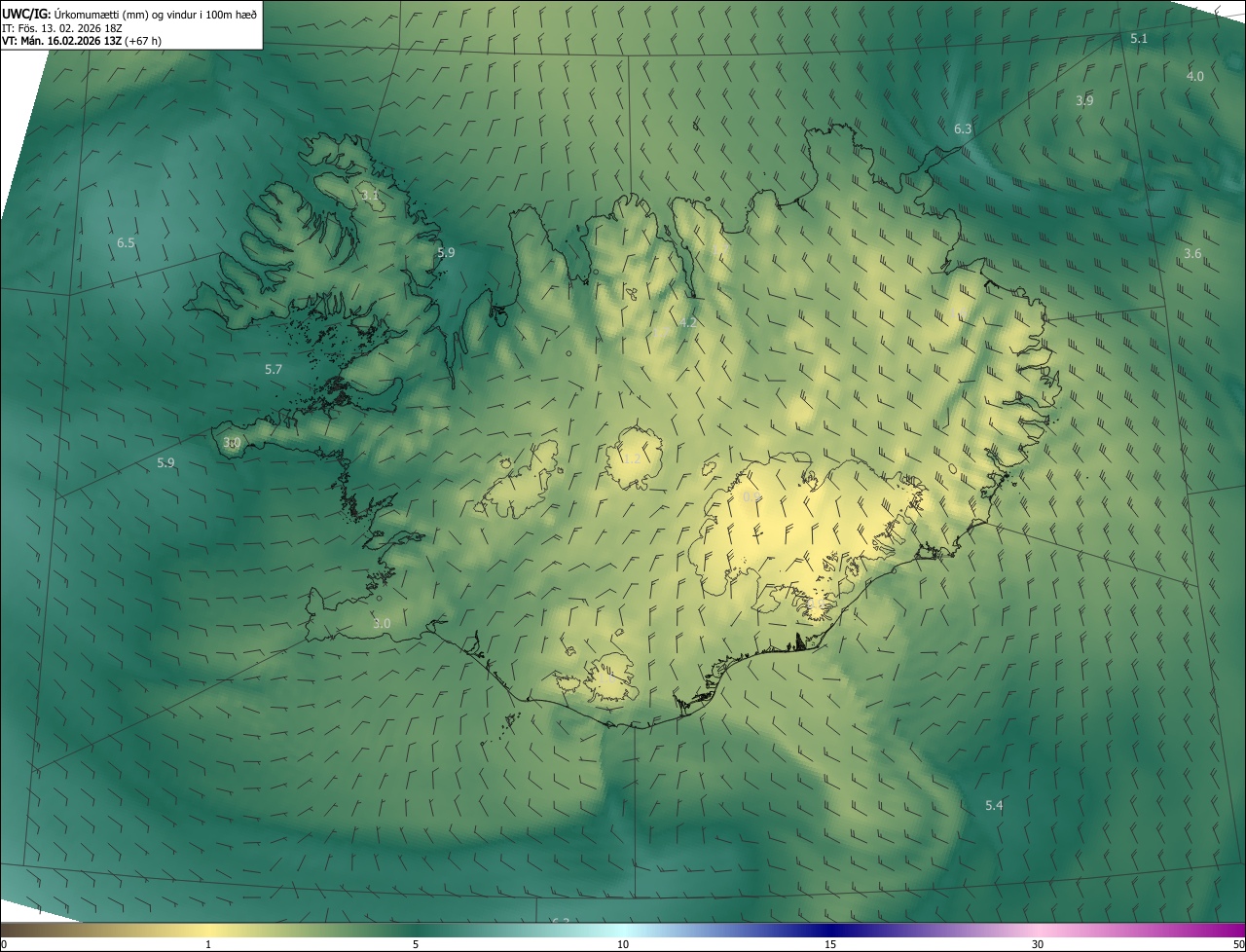Click the 5 tick label on colour scale
The image size is (1246, 952).
tap(416, 944)
